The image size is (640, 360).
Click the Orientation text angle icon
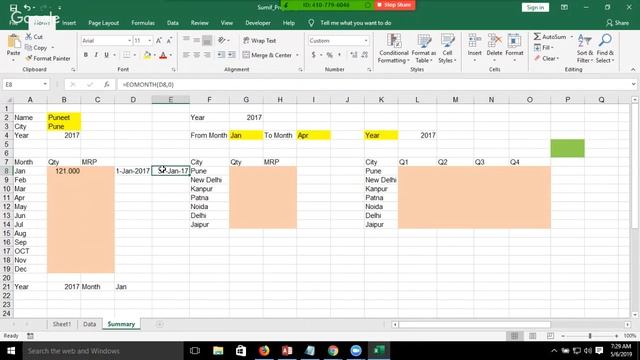222,40
